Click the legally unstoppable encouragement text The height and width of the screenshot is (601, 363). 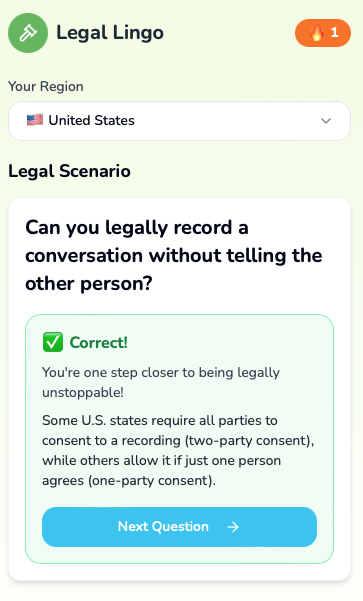[x=161, y=383]
